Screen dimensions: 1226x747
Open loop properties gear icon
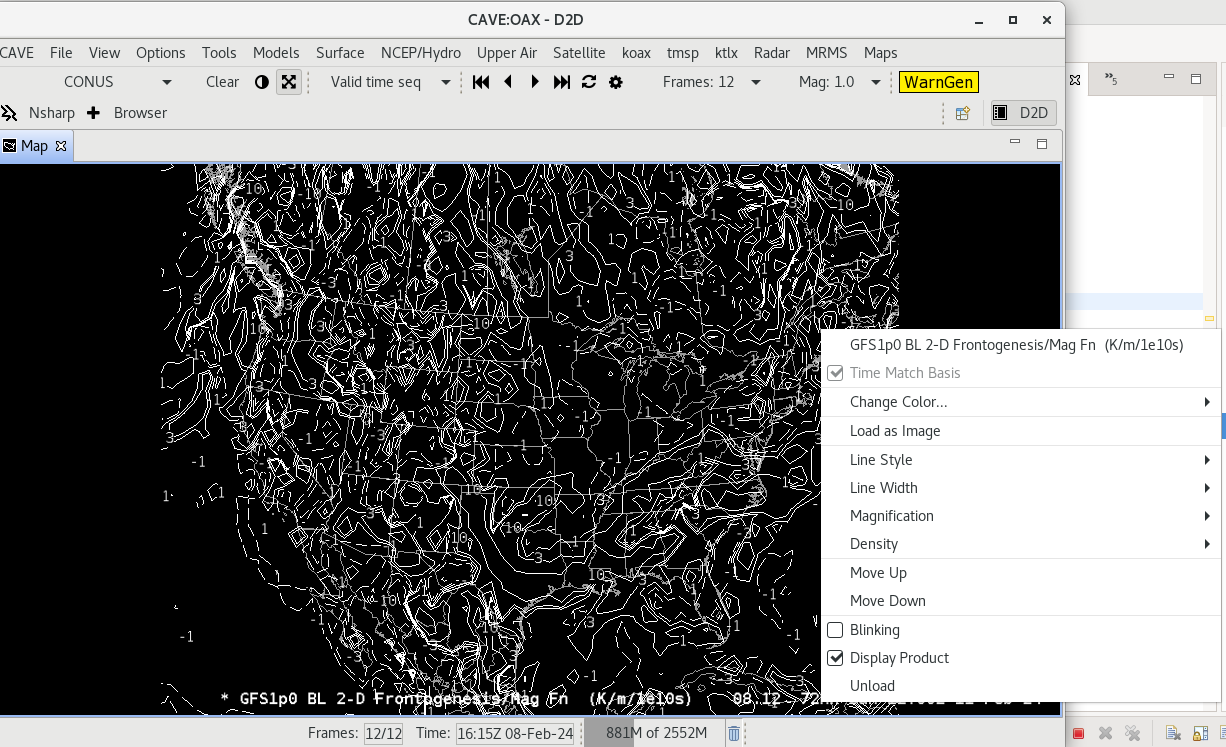[x=616, y=82]
